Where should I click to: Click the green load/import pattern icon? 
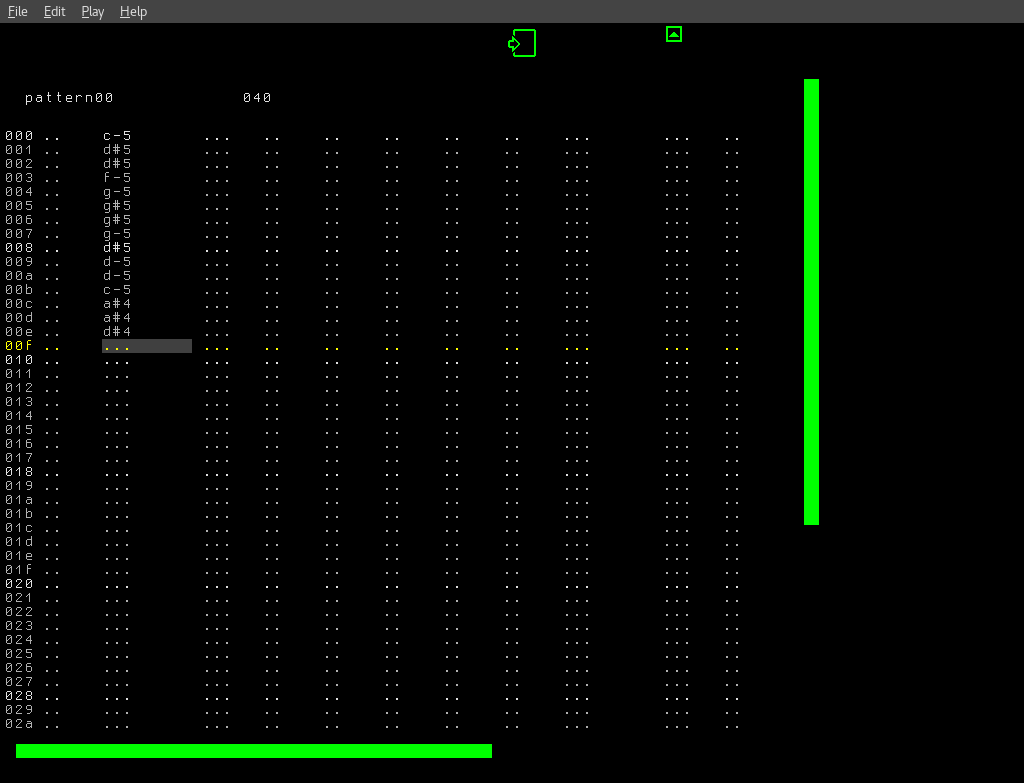click(x=522, y=43)
